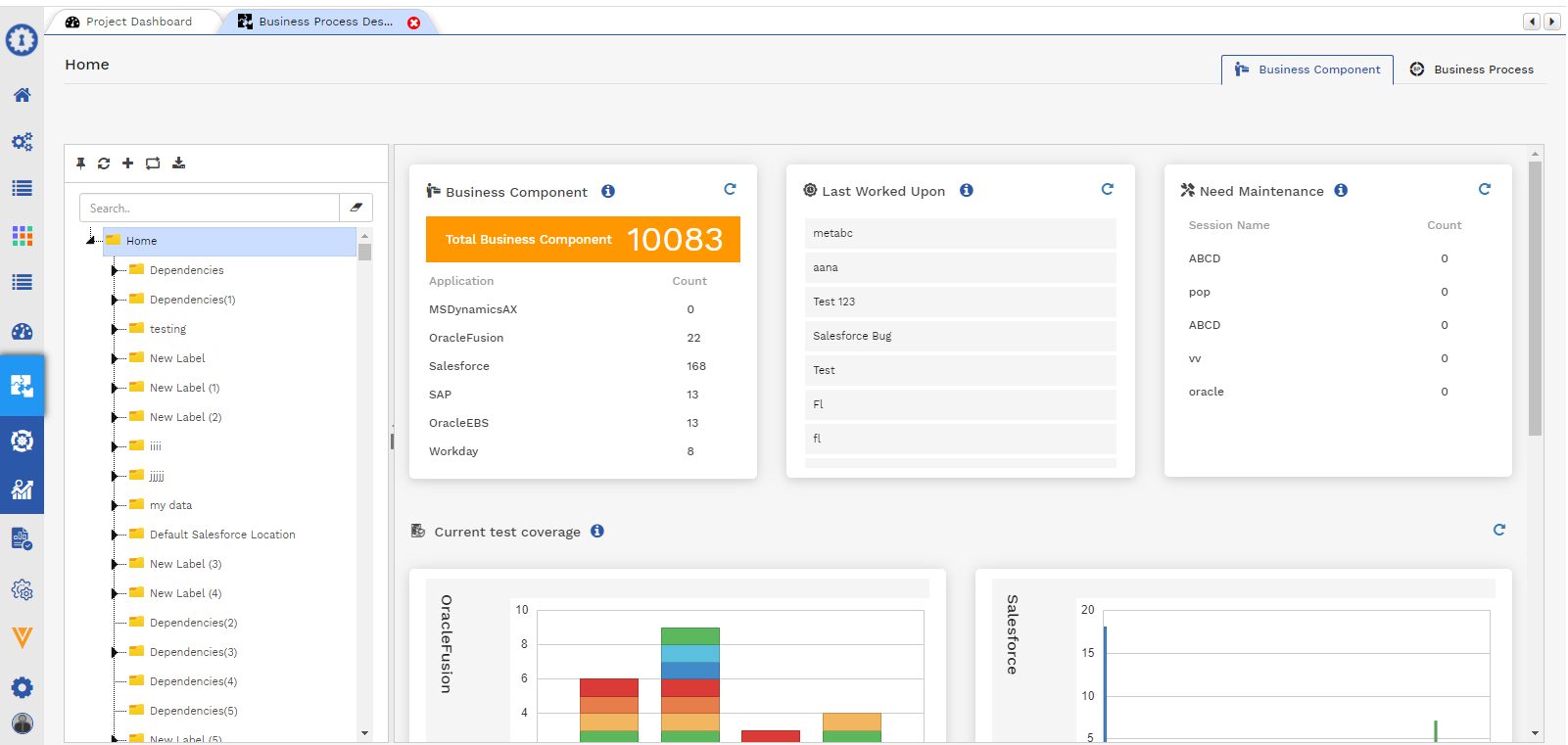Open the analytics chart sidebar icon

22,489
